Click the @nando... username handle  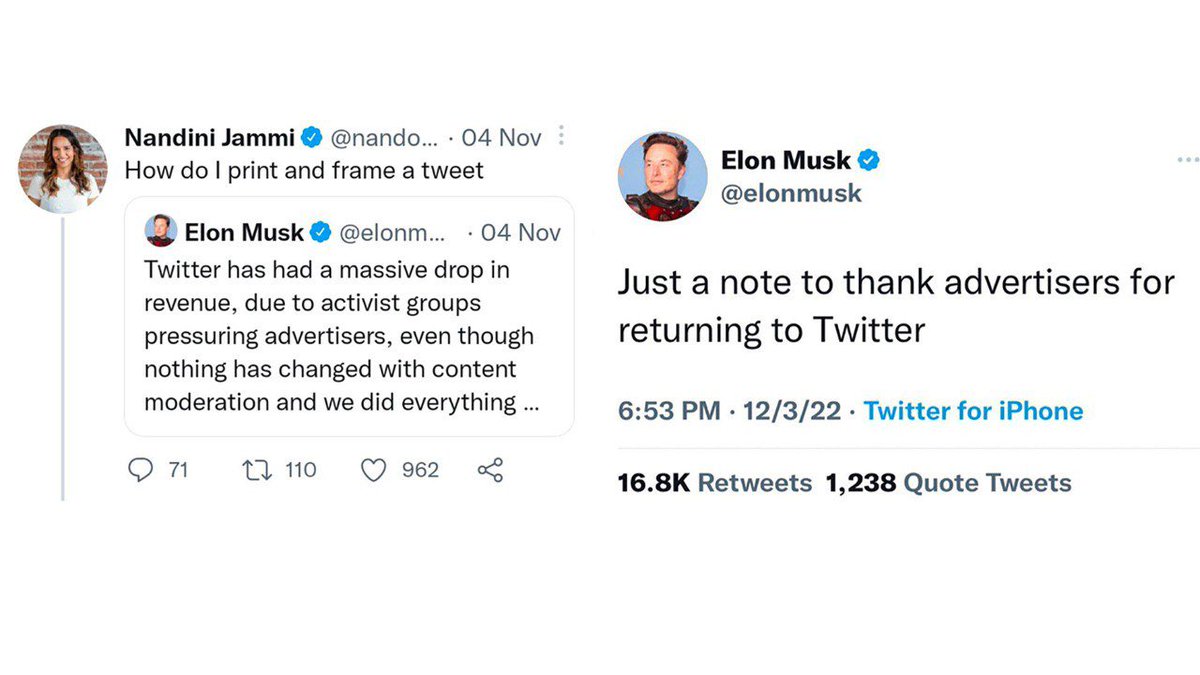click(385, 137)
